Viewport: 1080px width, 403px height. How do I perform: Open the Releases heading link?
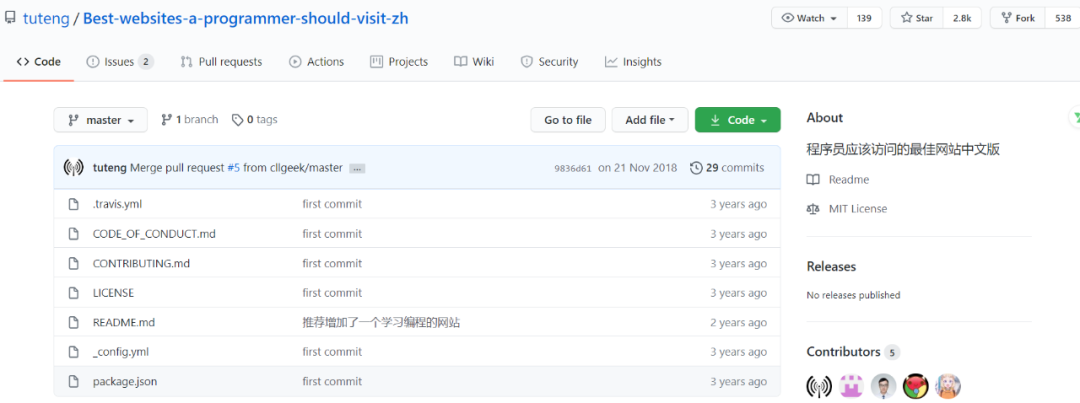coord(831,267)
